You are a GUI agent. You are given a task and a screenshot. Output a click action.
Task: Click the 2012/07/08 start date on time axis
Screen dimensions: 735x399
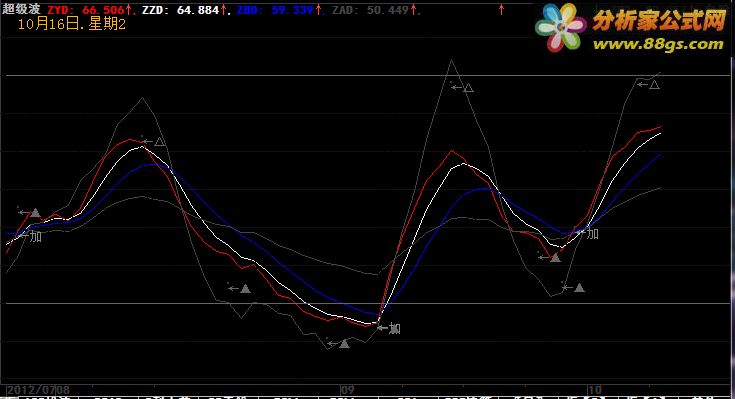(x=38, y=390)
